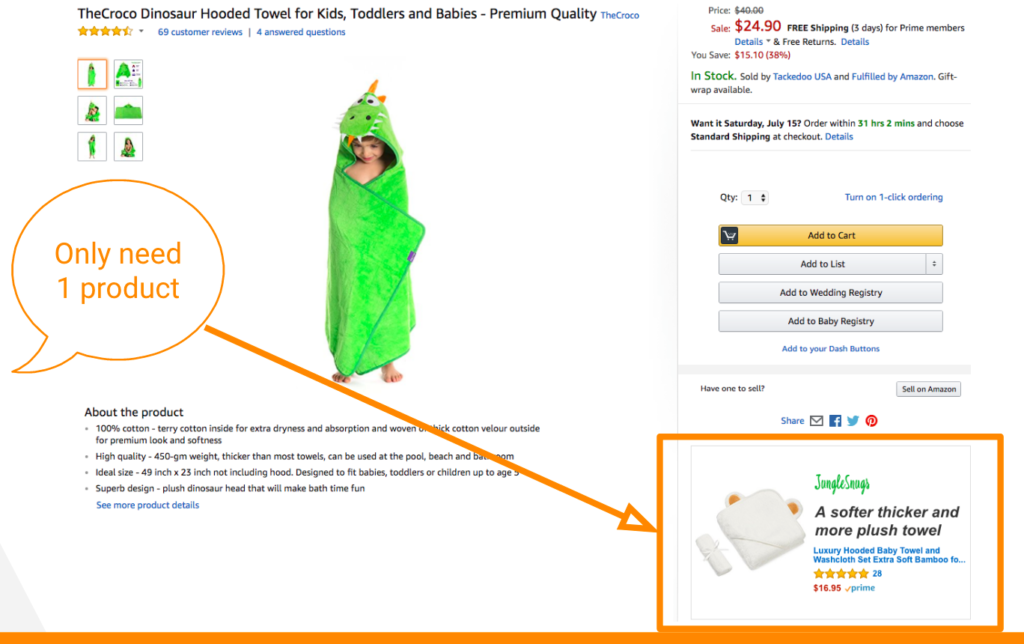This screenshot has height=644, width=1024.
Task: Share the product via email icon
Action: pos(817,421)
